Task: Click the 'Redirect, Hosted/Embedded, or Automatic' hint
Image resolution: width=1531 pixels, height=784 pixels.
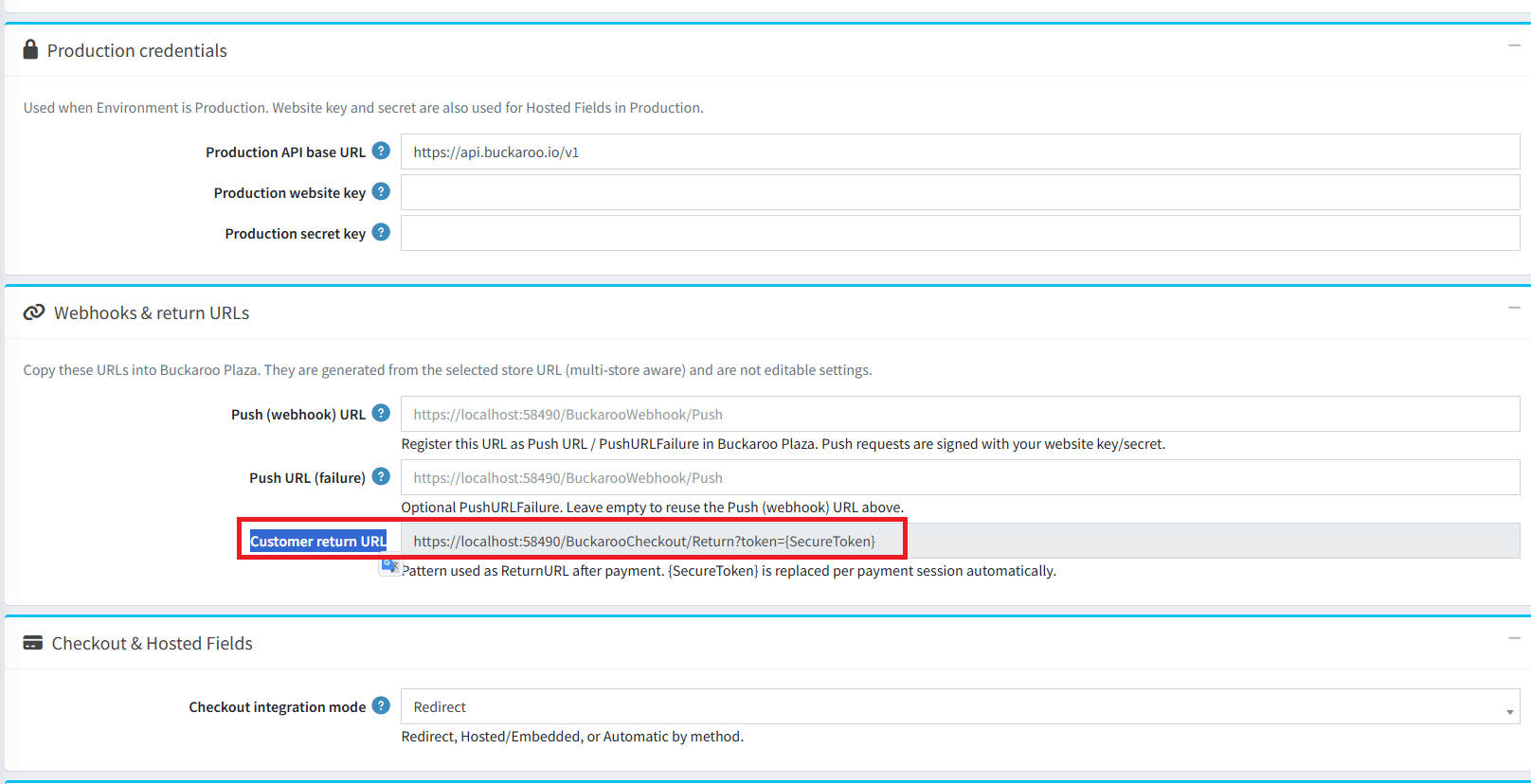Action: (572, 736)
